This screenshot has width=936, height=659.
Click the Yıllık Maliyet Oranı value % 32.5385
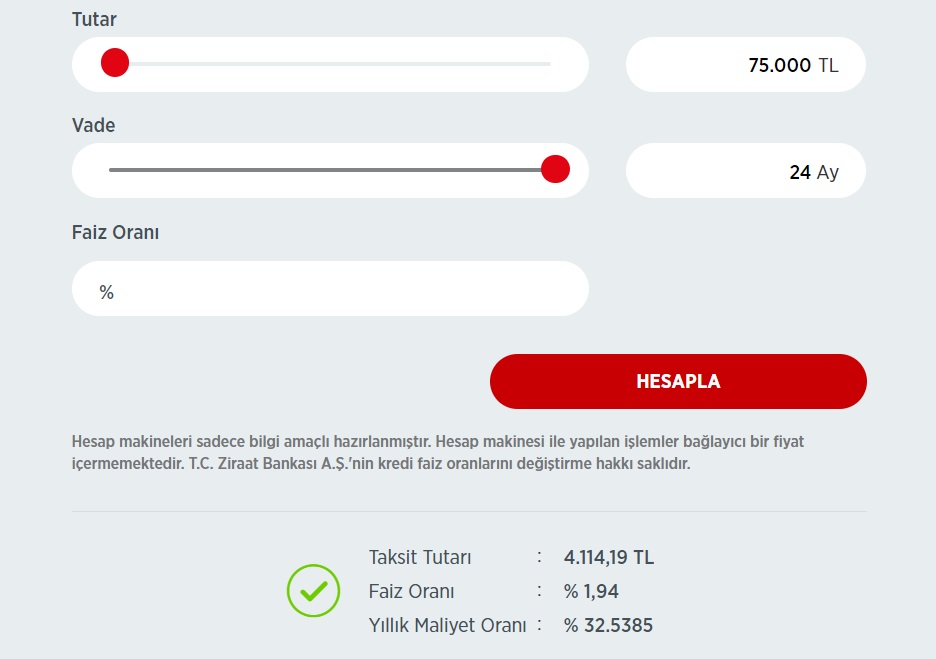point(608,626)
